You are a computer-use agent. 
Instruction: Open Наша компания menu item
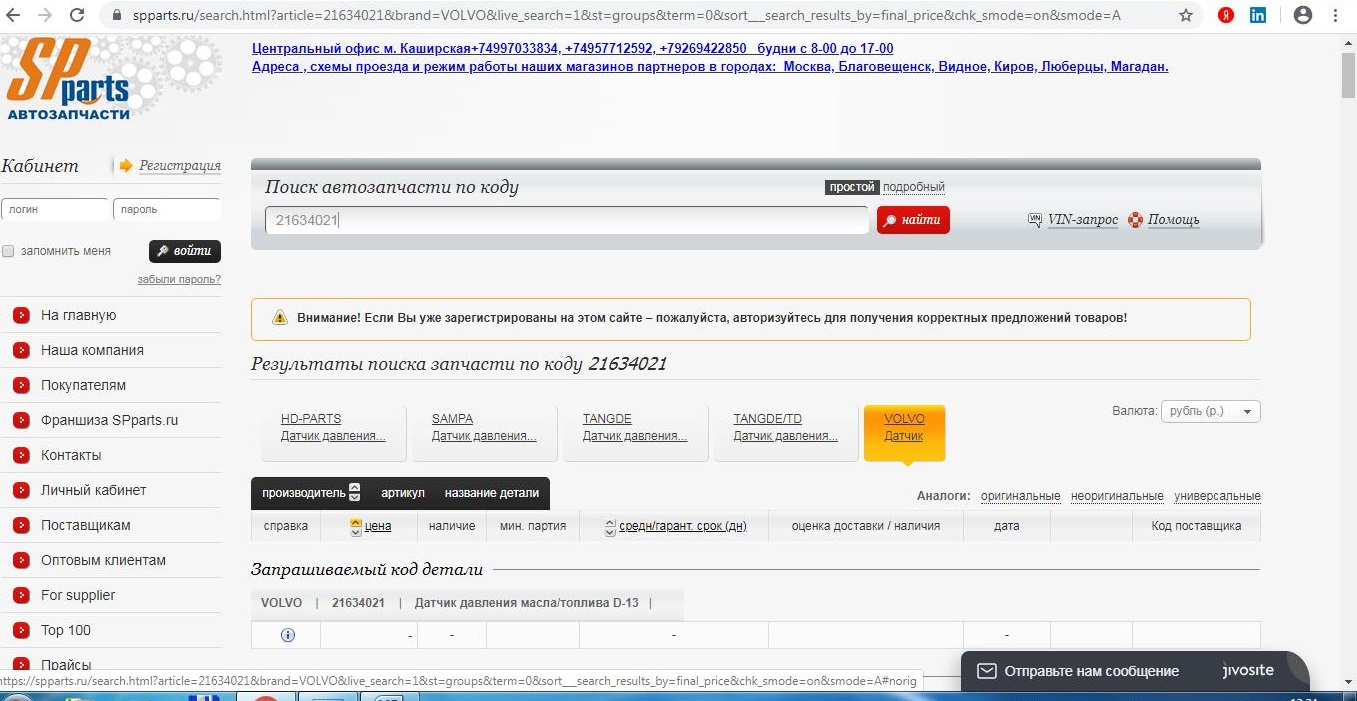tap(92, 350)
